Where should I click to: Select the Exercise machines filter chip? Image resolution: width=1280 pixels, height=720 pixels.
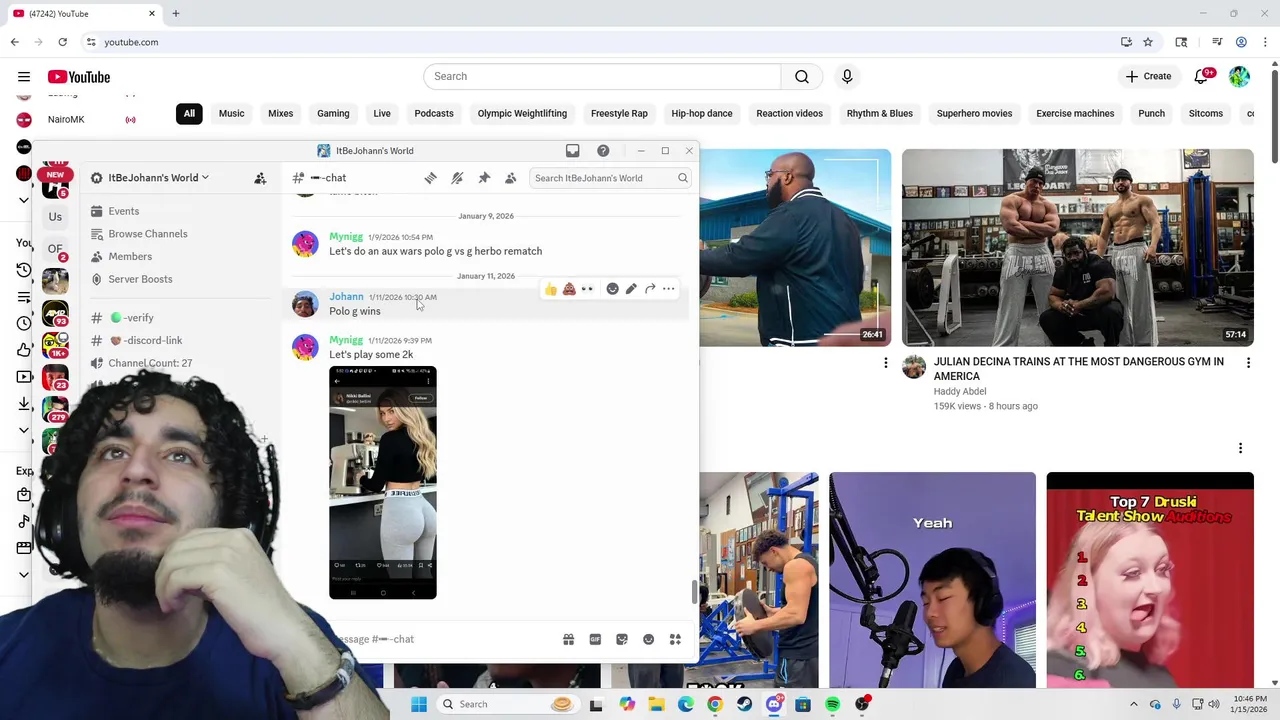click(1075, 114)
